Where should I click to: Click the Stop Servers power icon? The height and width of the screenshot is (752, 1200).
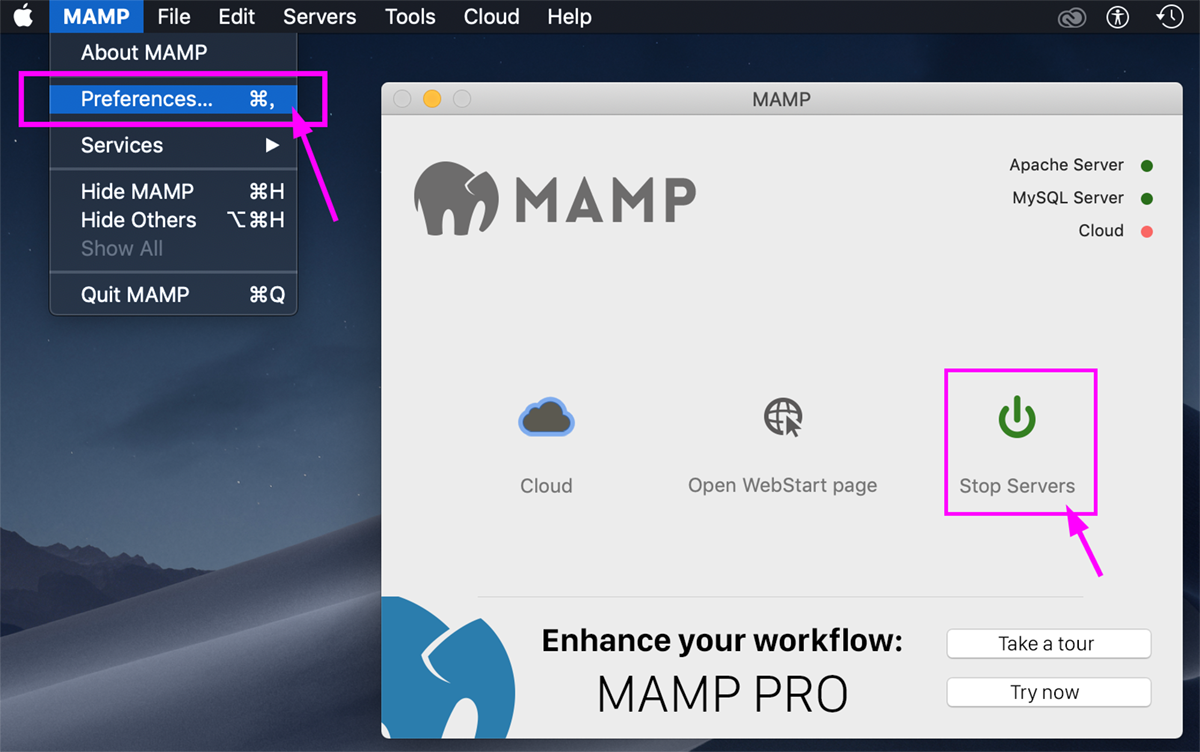[x=1017, y=418]
